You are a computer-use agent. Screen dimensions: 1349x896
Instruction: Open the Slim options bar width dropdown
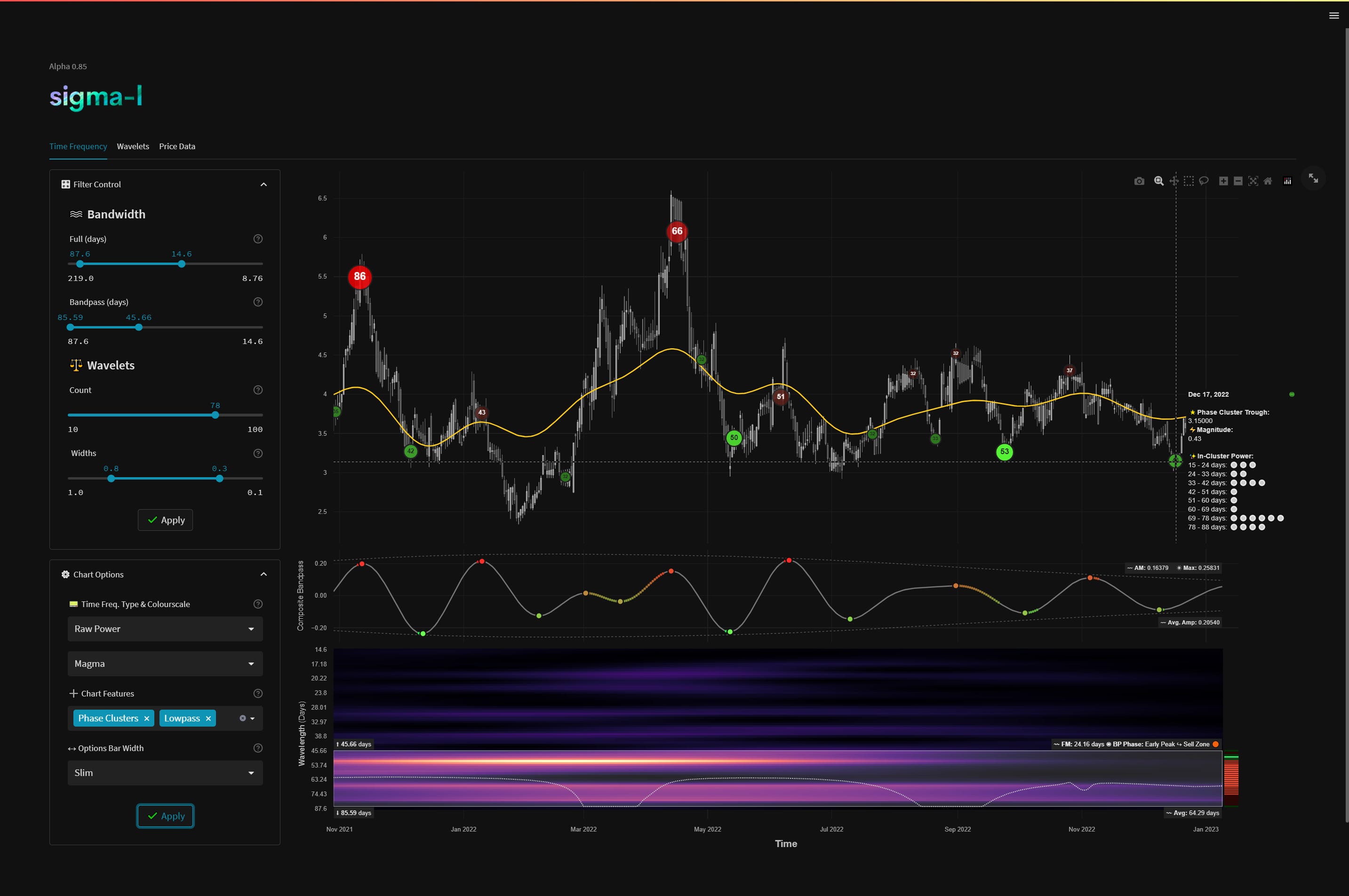165,773
